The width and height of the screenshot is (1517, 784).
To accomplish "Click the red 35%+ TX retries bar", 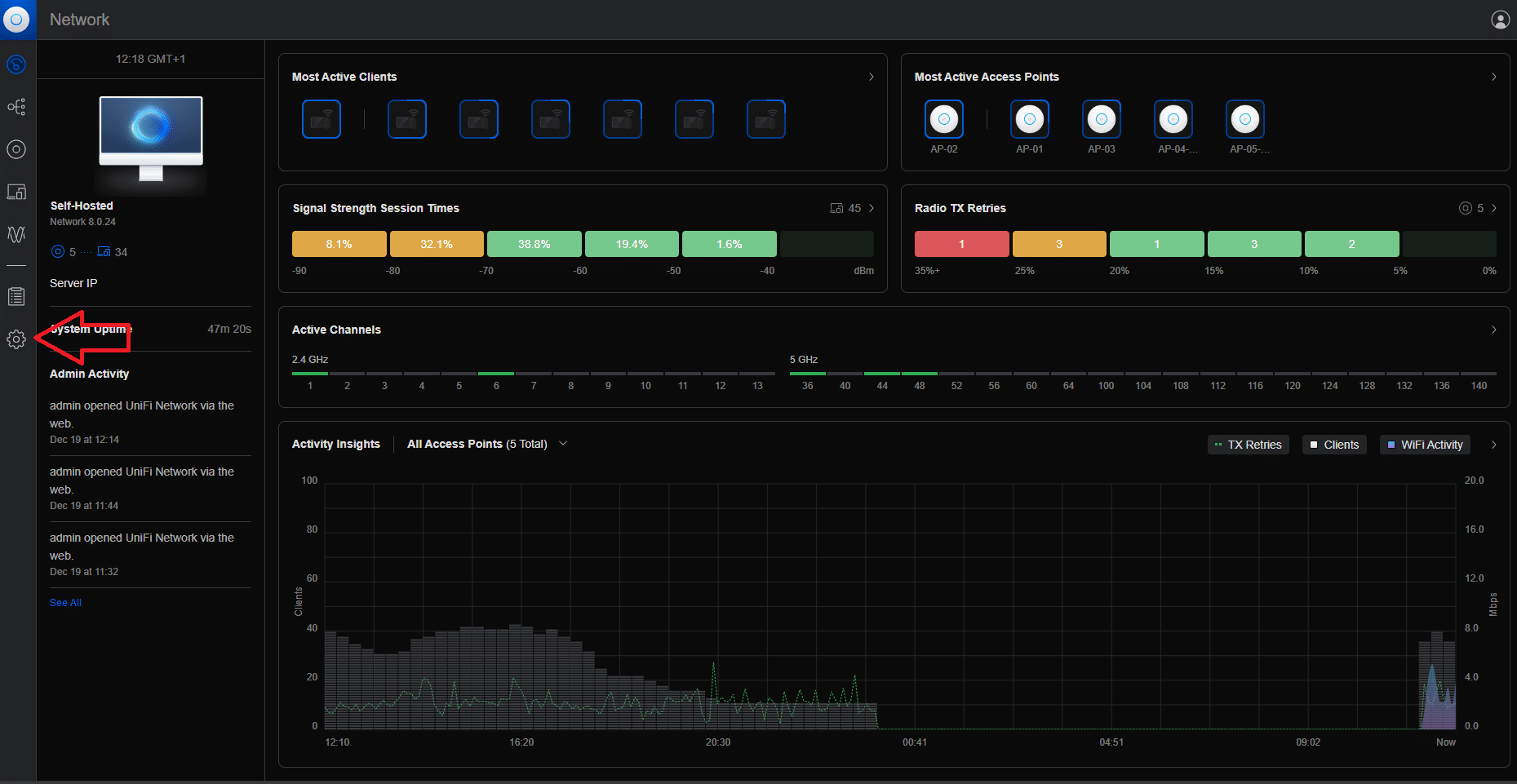I will (962, 244).
